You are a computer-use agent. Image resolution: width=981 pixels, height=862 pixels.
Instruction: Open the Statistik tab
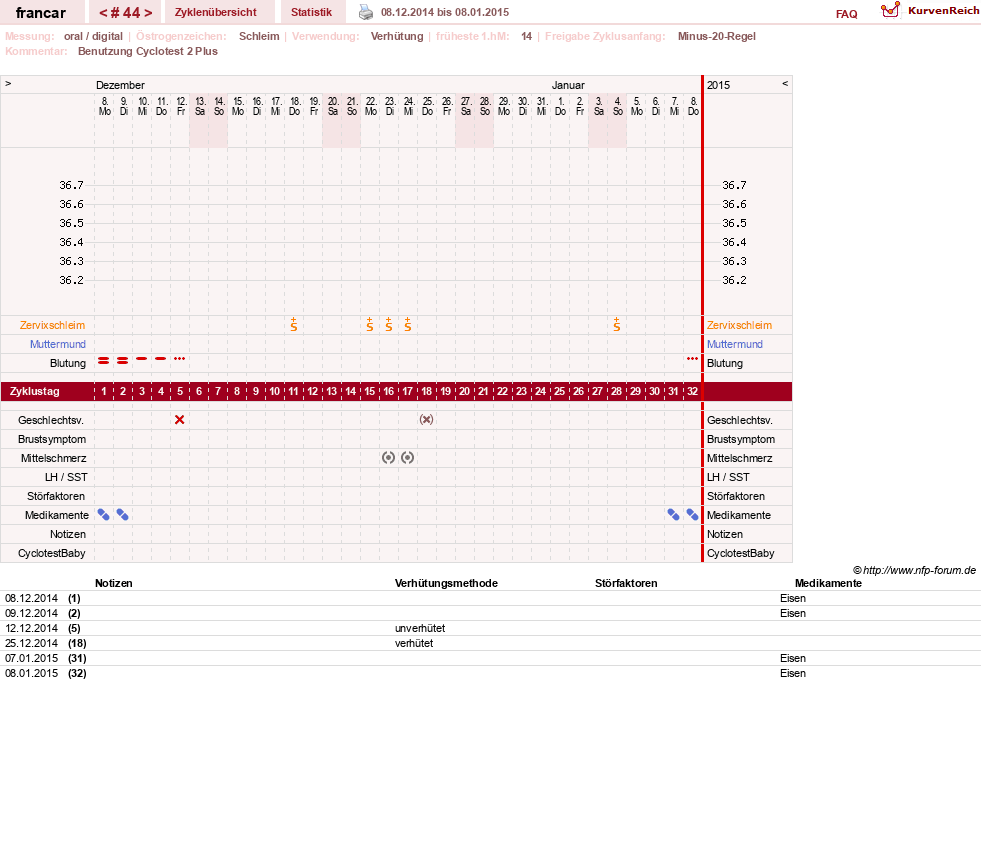(x=311, y=13)
